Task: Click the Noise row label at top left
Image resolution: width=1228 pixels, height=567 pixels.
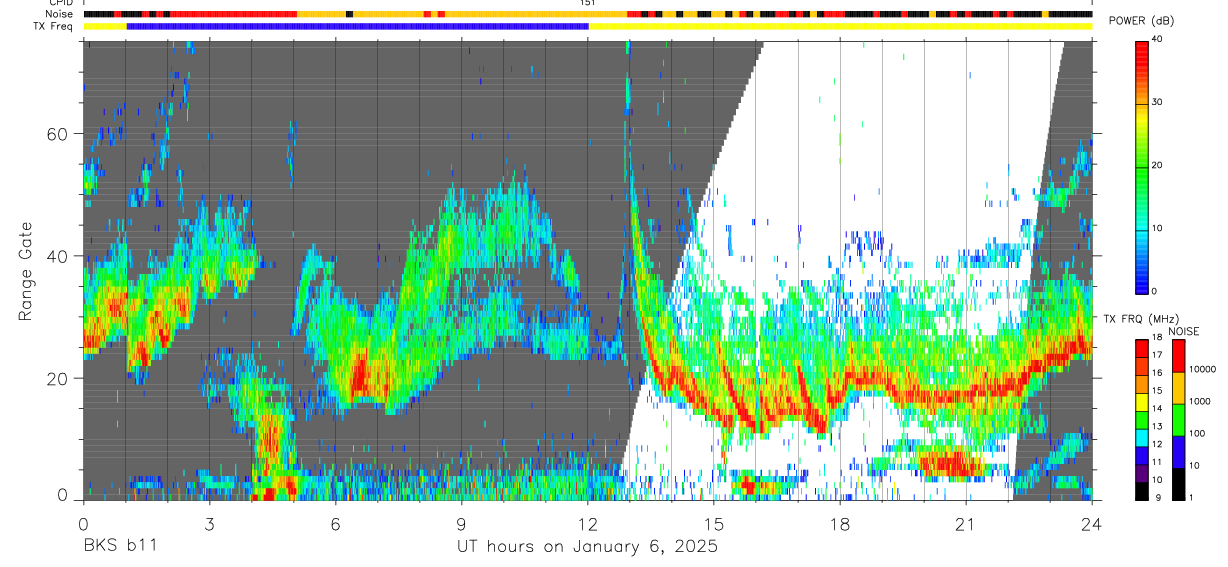Action: click(59, 14)
